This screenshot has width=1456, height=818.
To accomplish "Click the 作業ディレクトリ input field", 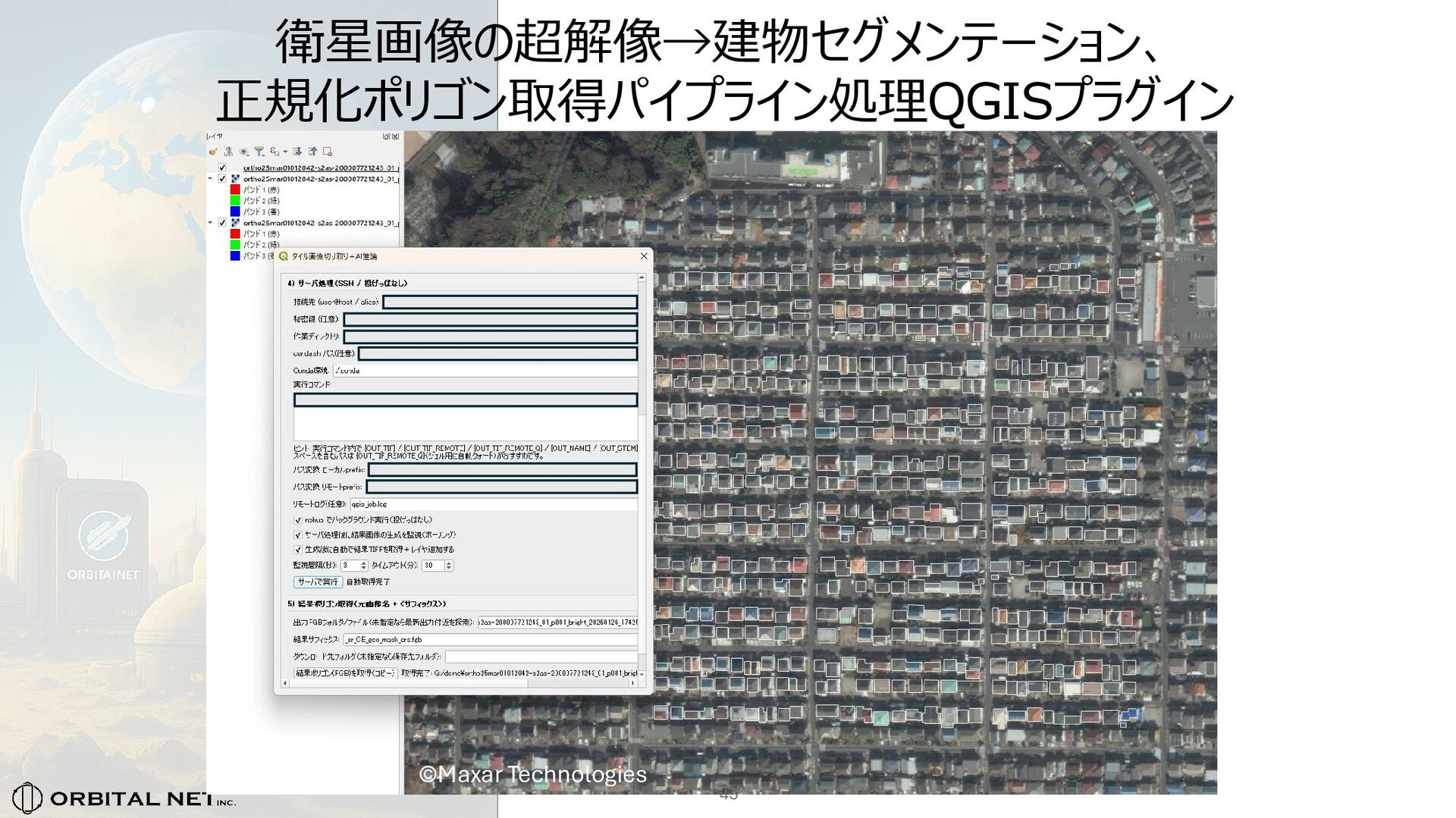I will [490, 337].
